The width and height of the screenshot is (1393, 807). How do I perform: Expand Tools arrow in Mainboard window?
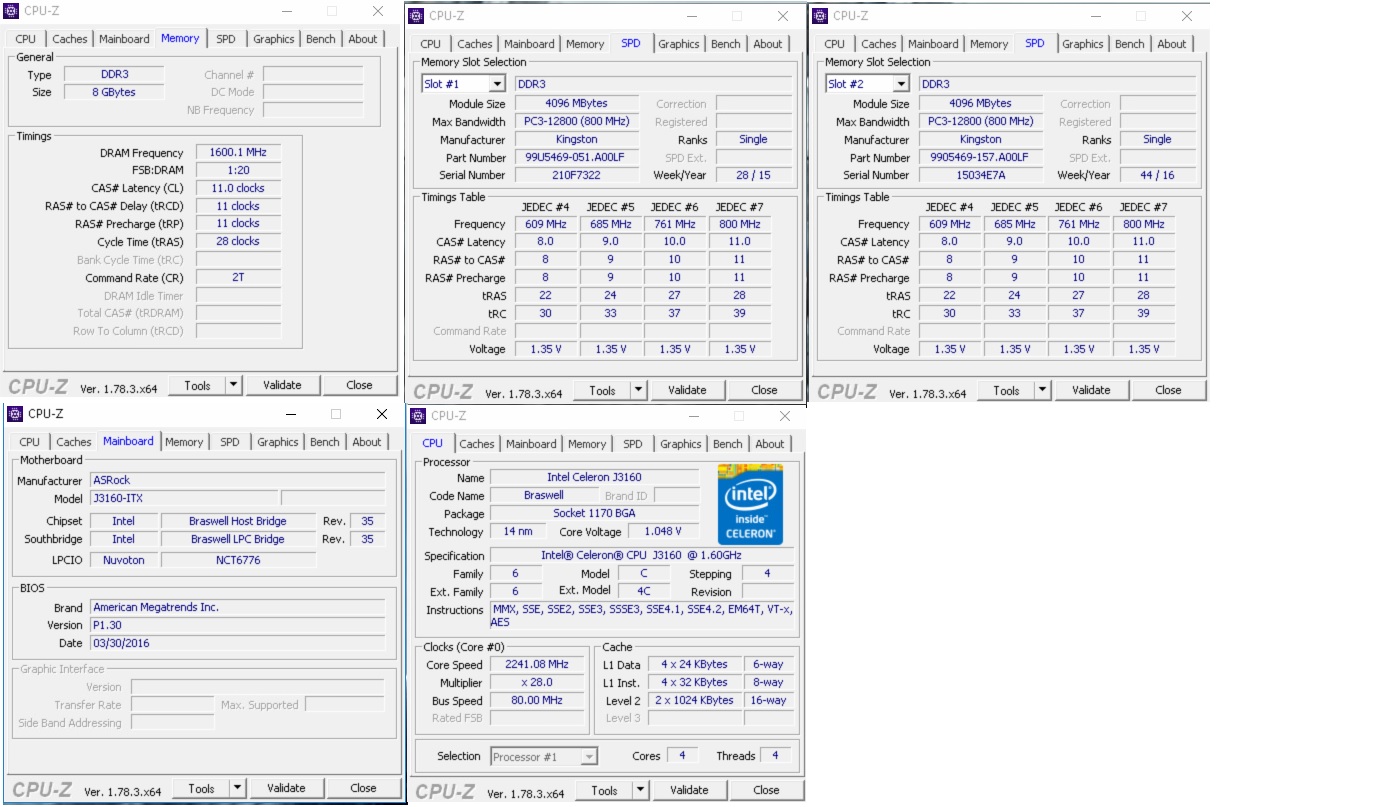tap(237, 788)
